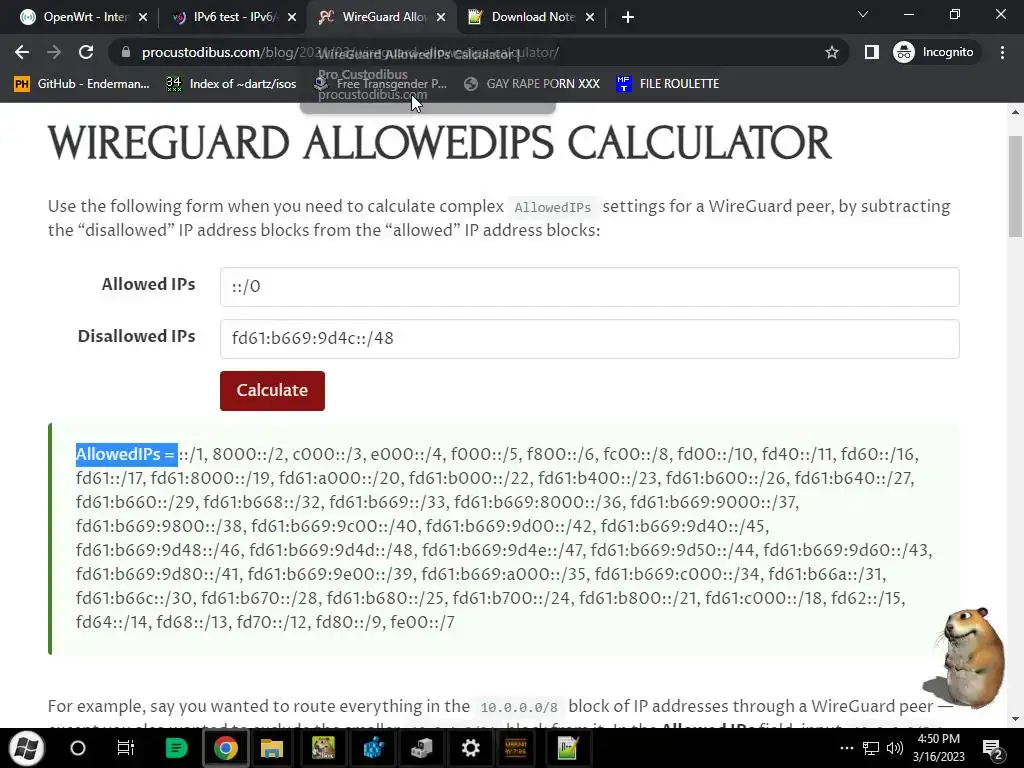Image resolution: width=1024 pixels, height=768 pixels.
Task: Open Cortana search circle in taskbar
Action: point(78,748)
